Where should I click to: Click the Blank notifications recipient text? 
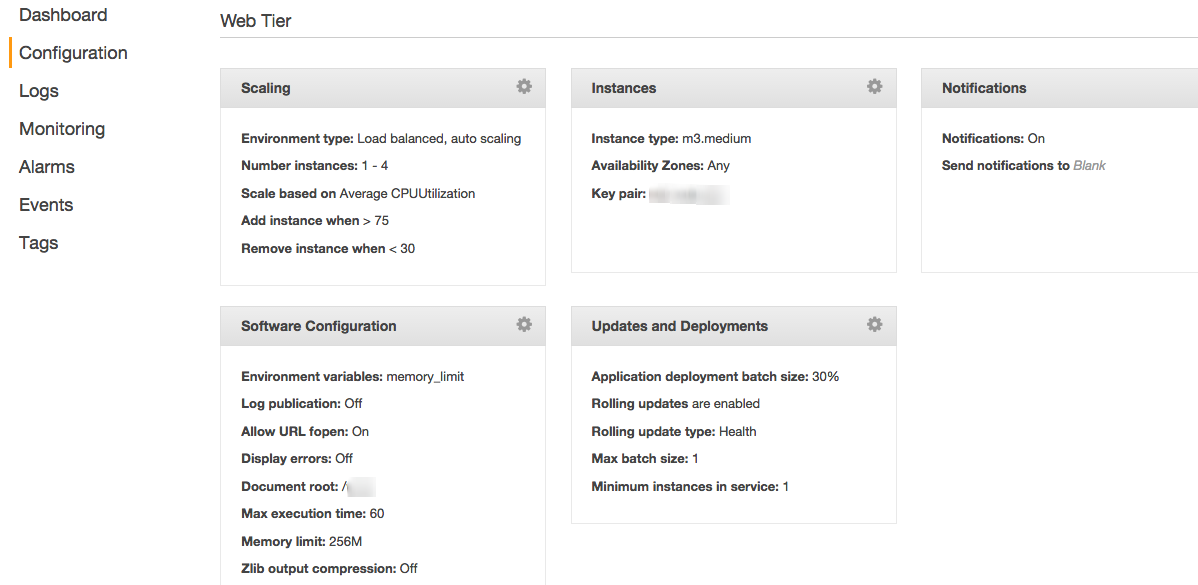click(1090, 166)
